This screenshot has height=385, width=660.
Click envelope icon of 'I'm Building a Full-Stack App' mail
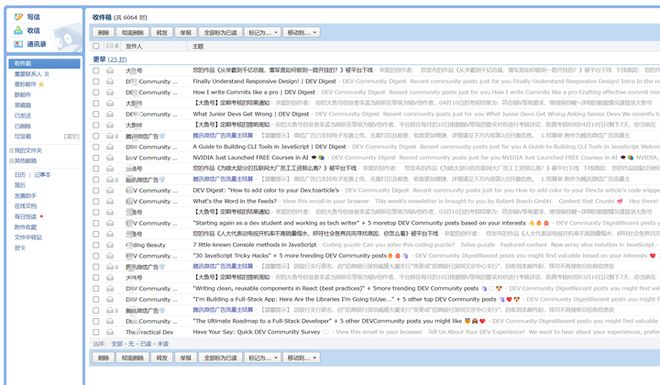point(110,300)
